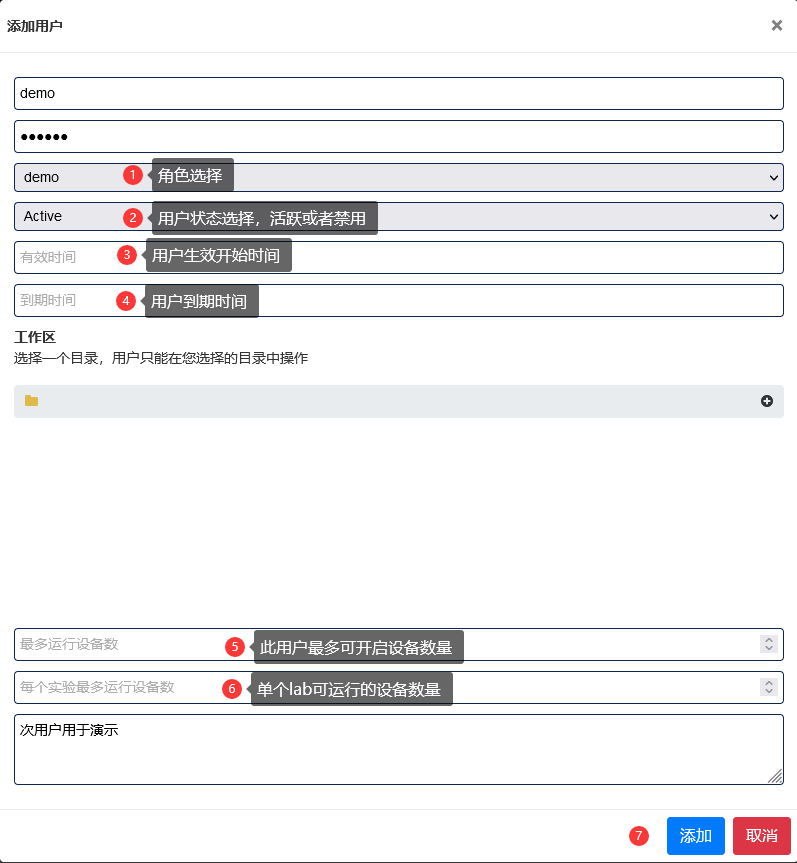Click the red badge numbered 2
This screenshot has width=797, height=863.
click(x=133, y=217)
